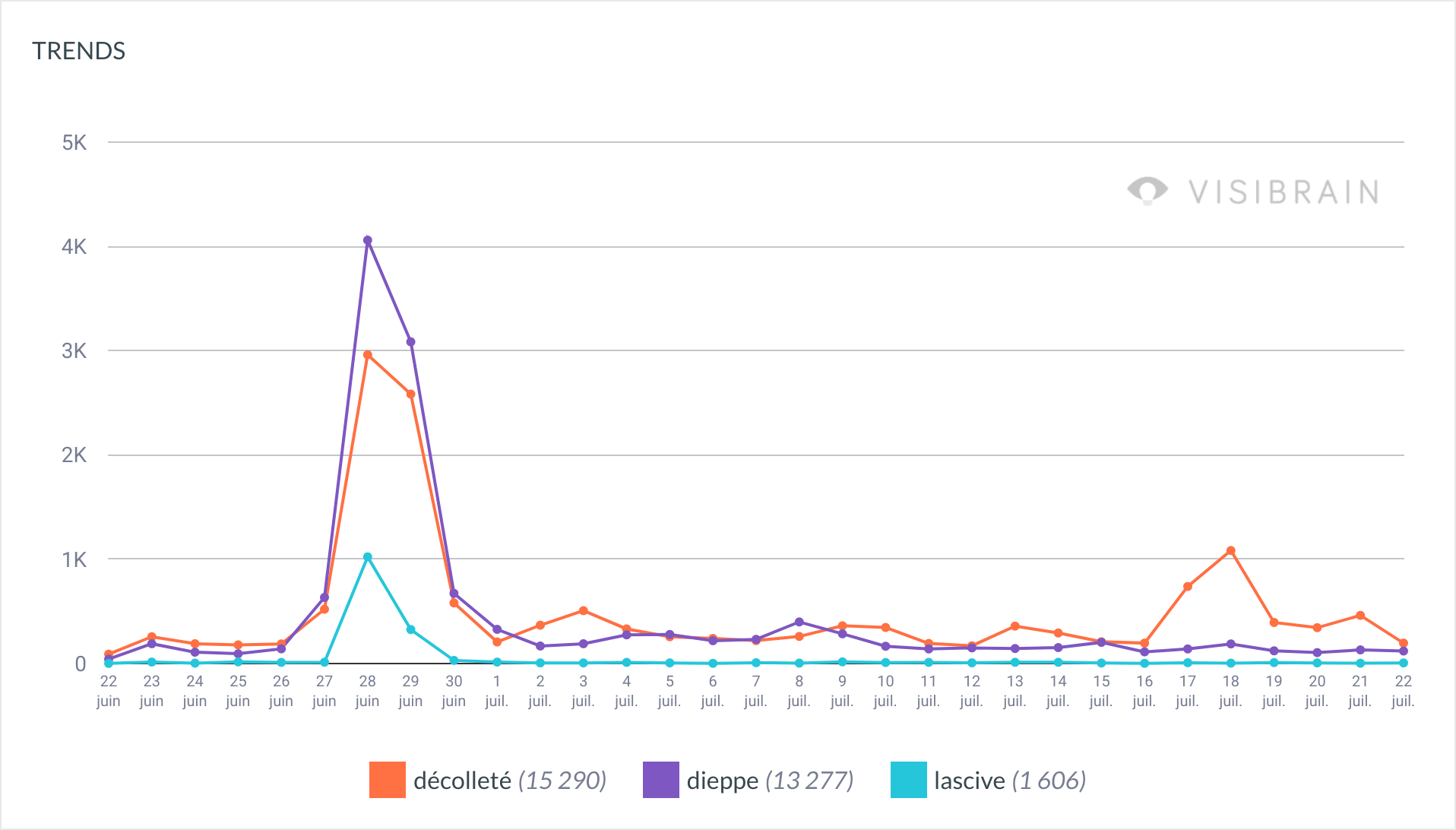
Task: Click the 5K y-axis label
Action: pyautogui.click(x=74, y=143)
